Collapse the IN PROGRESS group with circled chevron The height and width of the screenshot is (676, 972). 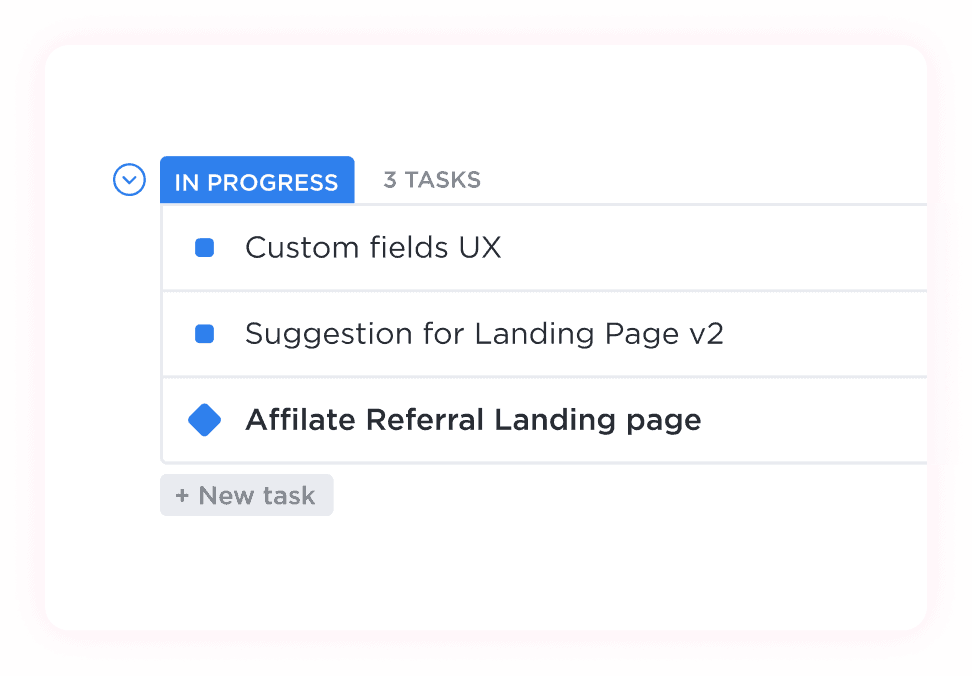pos(130,180)
